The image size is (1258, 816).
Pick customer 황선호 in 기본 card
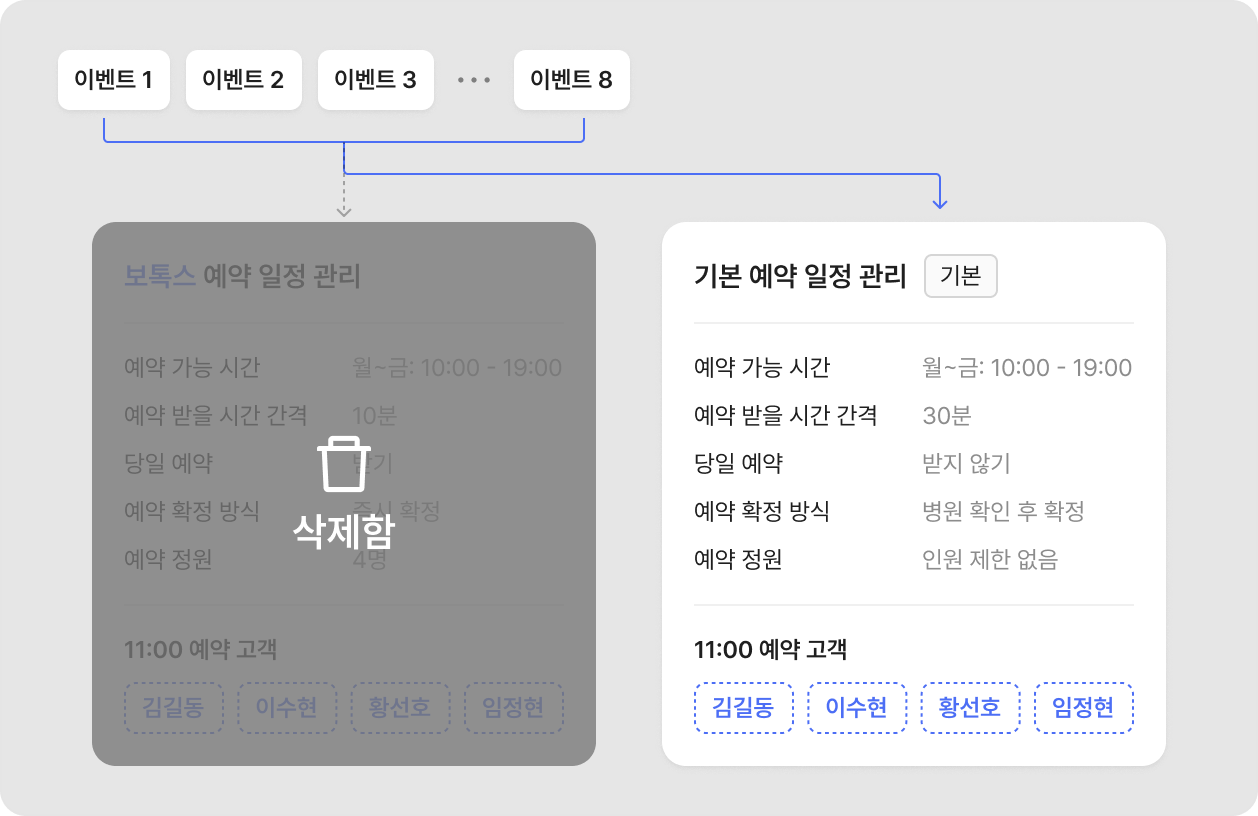(970, 708)
